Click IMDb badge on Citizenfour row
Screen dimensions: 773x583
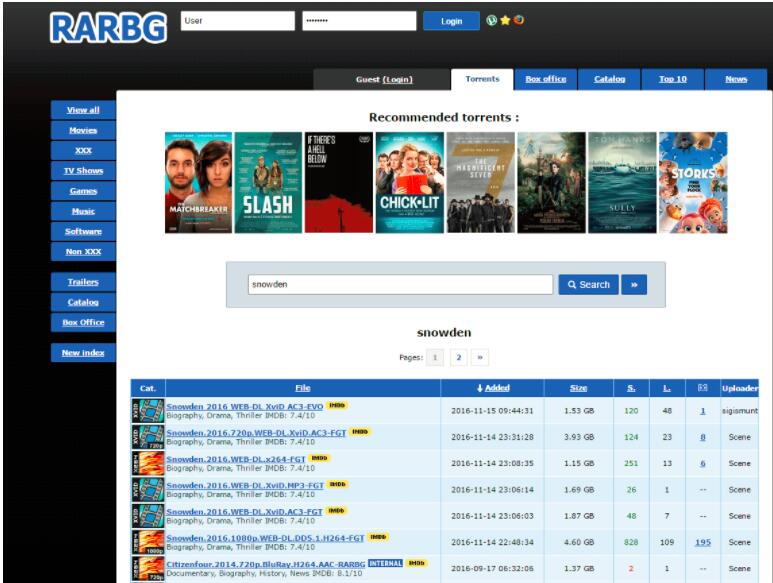coord(417,563)
